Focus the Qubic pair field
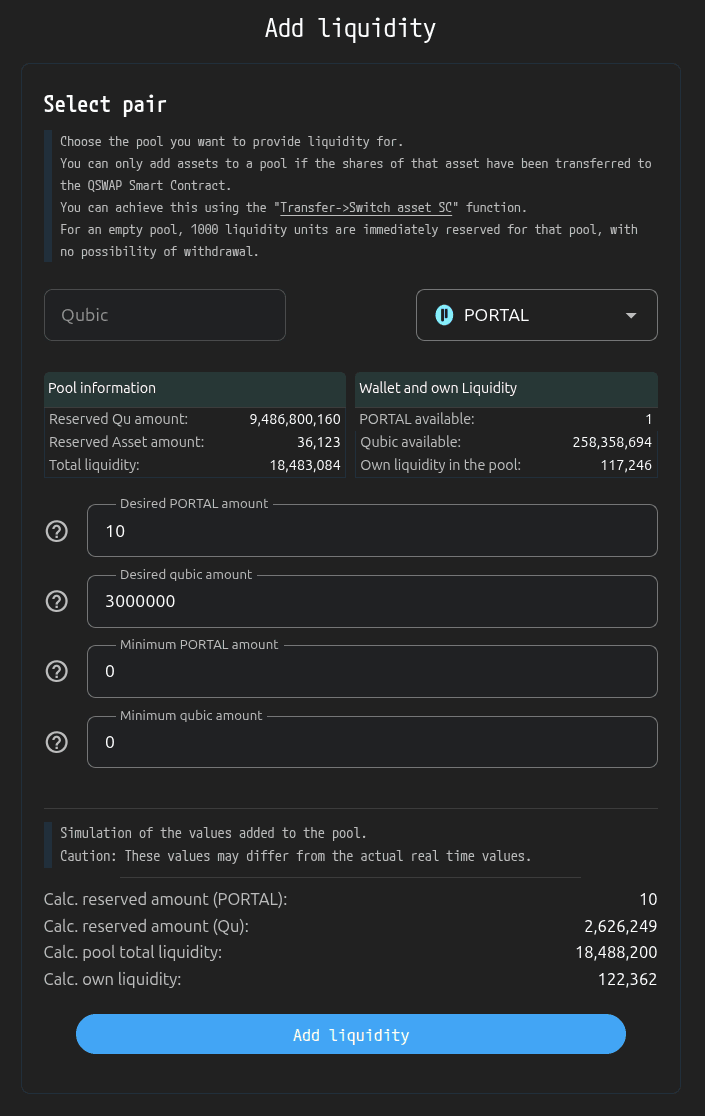 coord(165,315)
